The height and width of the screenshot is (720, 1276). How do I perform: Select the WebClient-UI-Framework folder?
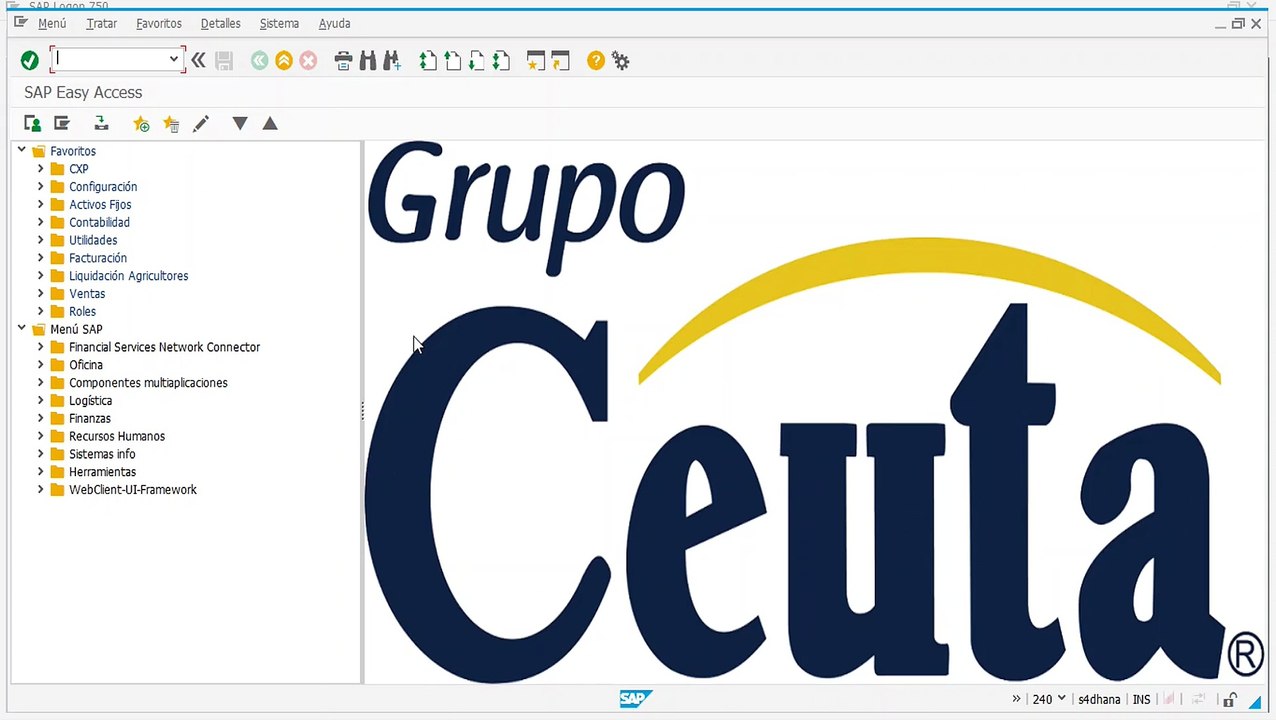coord(133,490)
